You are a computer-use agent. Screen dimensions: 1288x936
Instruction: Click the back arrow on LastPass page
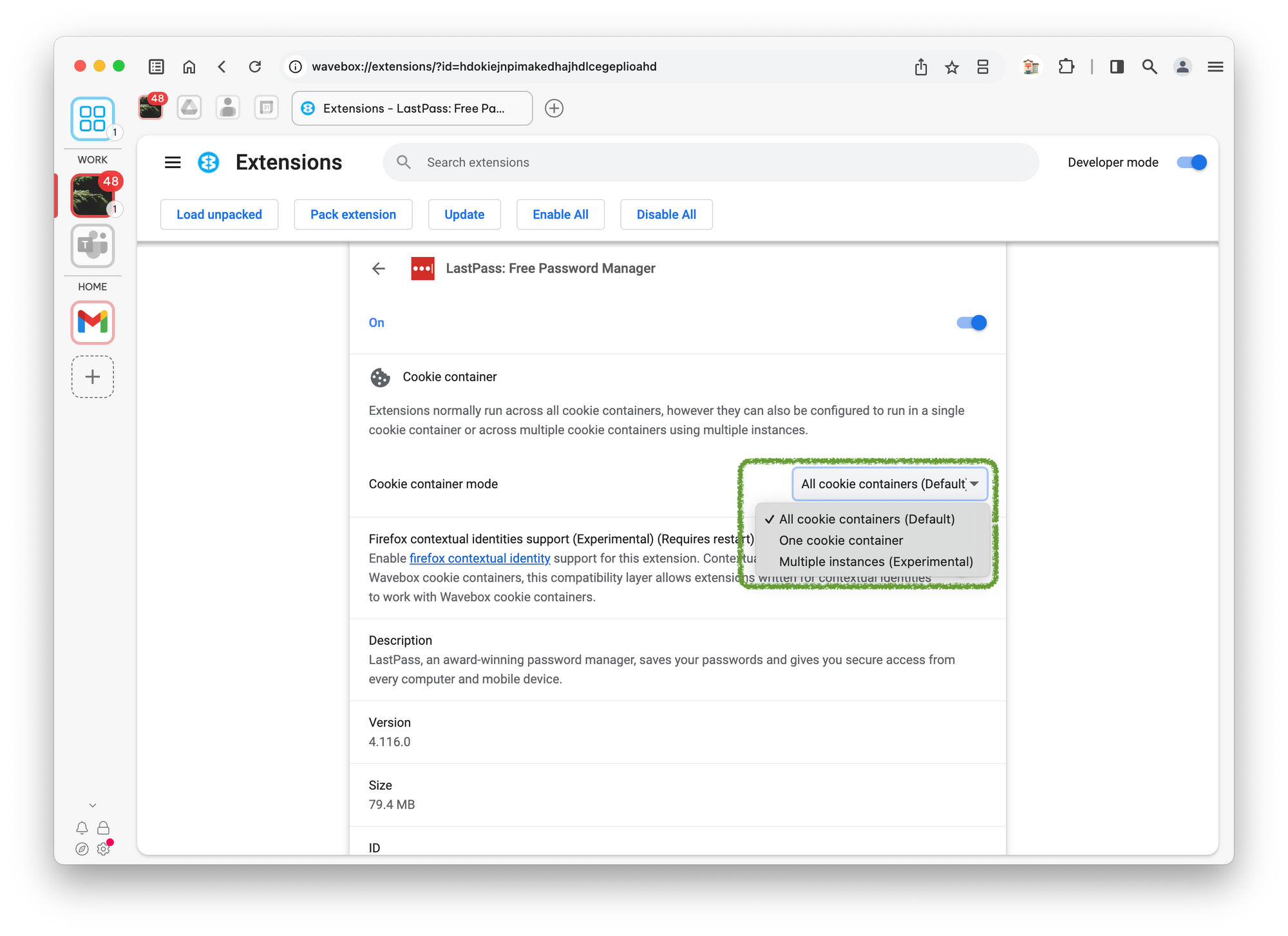[377, 269]
